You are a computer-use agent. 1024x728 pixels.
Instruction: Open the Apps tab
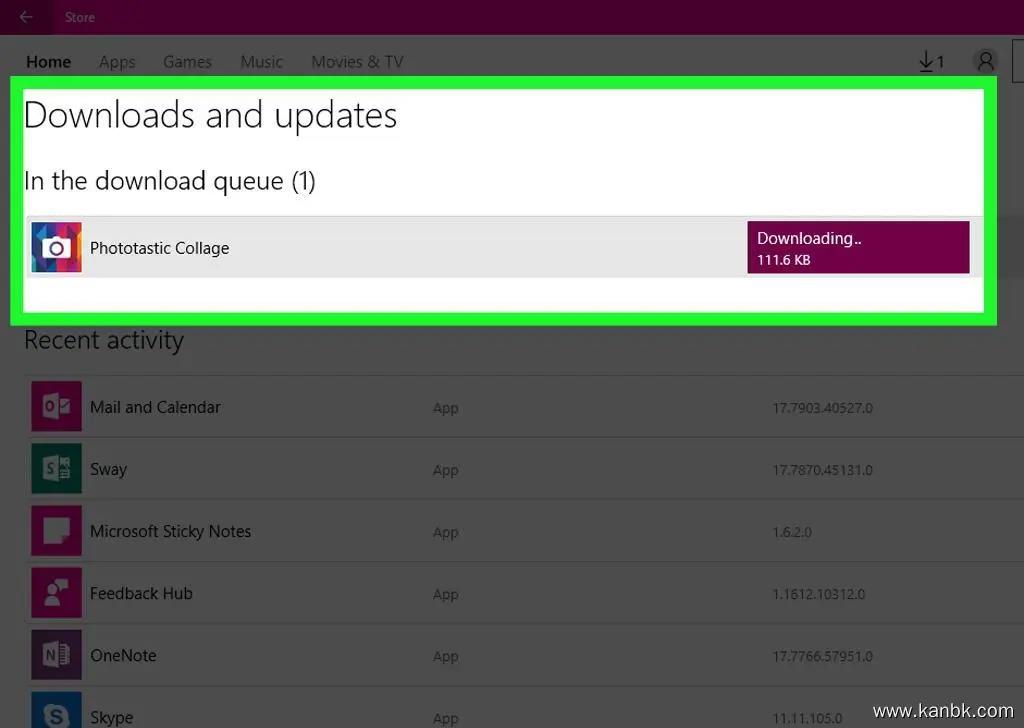tap(117, 62)
